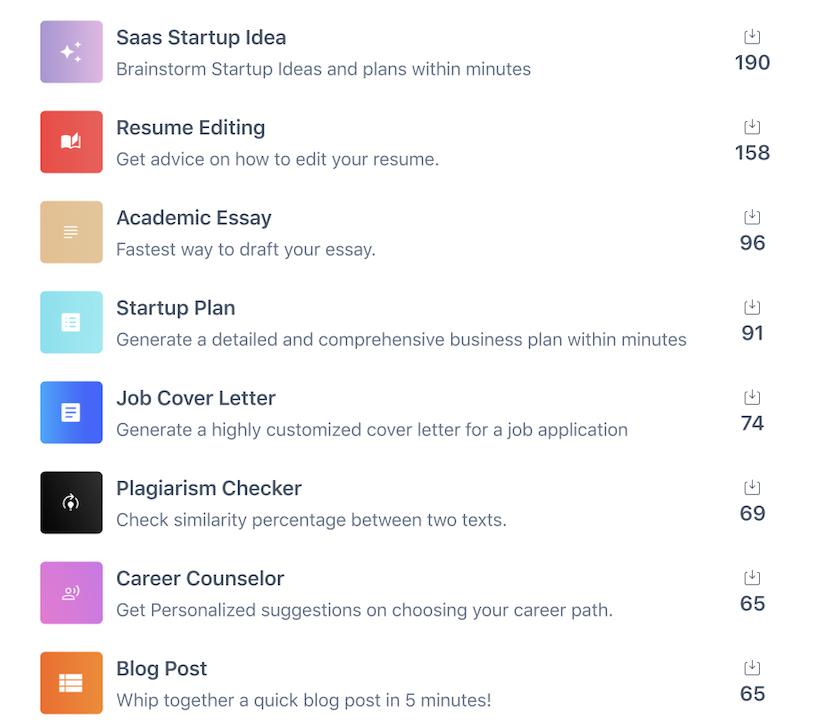The width and height of the screenshot is (814, 726).
Task: Click the red Resume Editing book icon
Action: (x=71, y=142)
